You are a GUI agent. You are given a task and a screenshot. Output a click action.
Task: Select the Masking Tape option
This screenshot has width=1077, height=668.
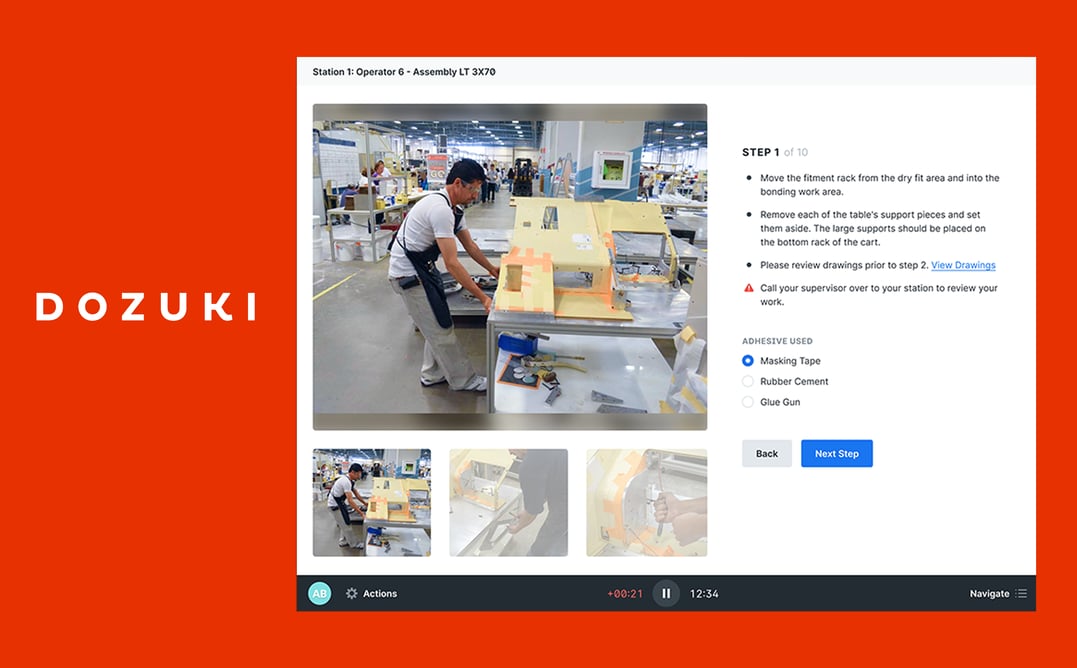[x=747, y=360]
